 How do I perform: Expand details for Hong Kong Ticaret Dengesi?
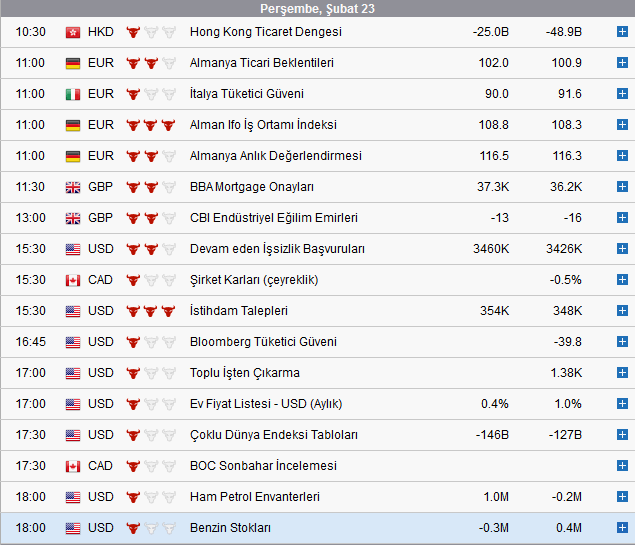(x=622, y=32)
